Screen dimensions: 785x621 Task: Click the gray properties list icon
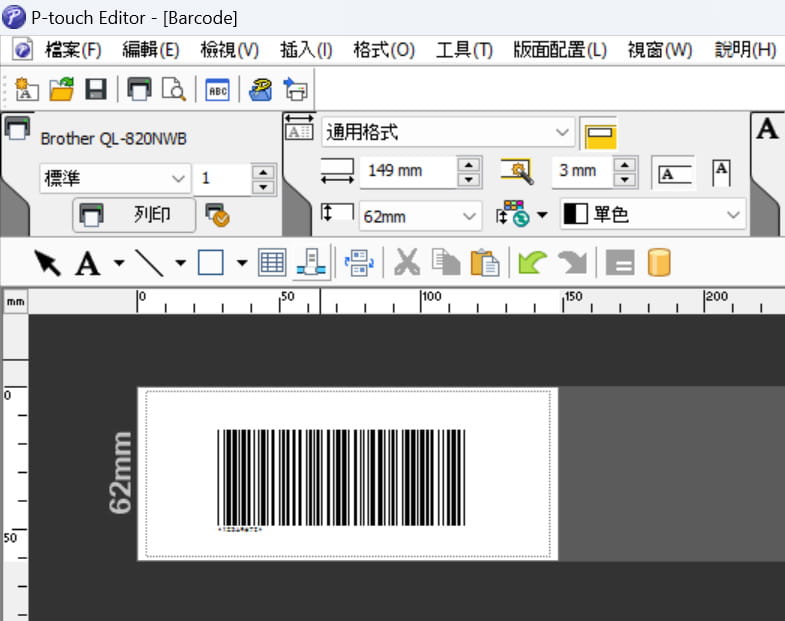620,263
